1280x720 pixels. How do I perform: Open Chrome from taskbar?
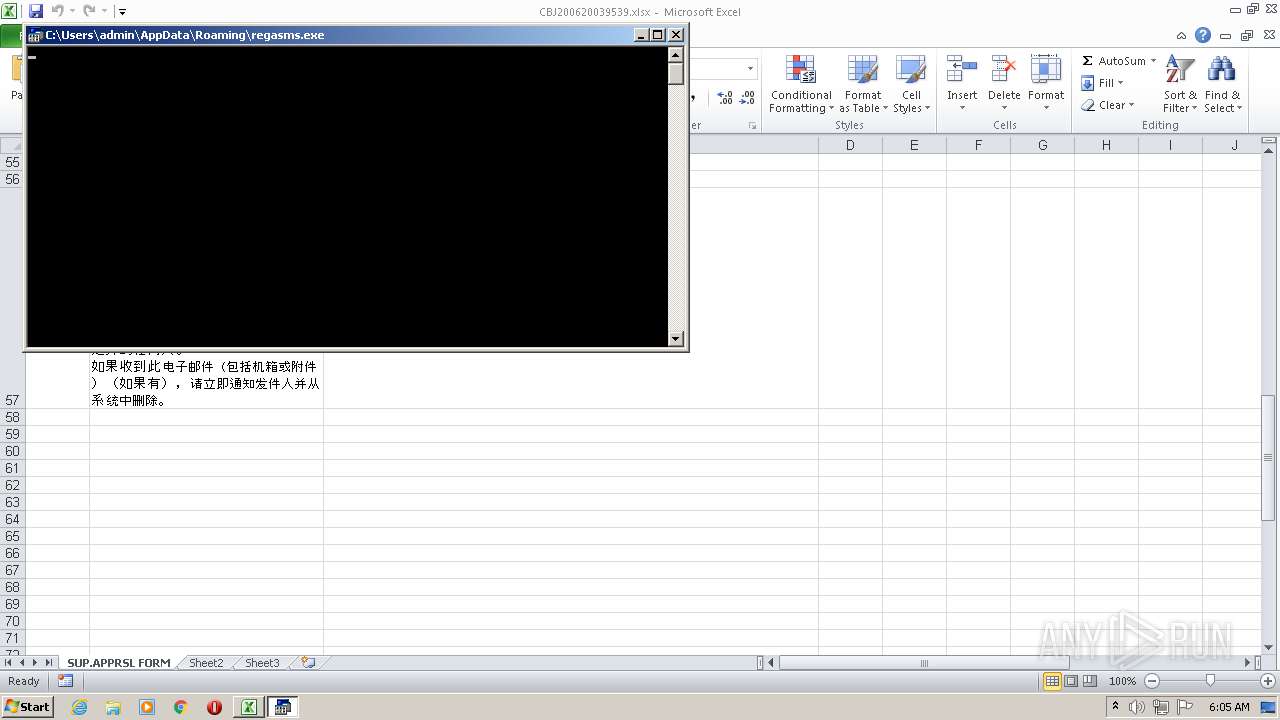click(181, 707)
